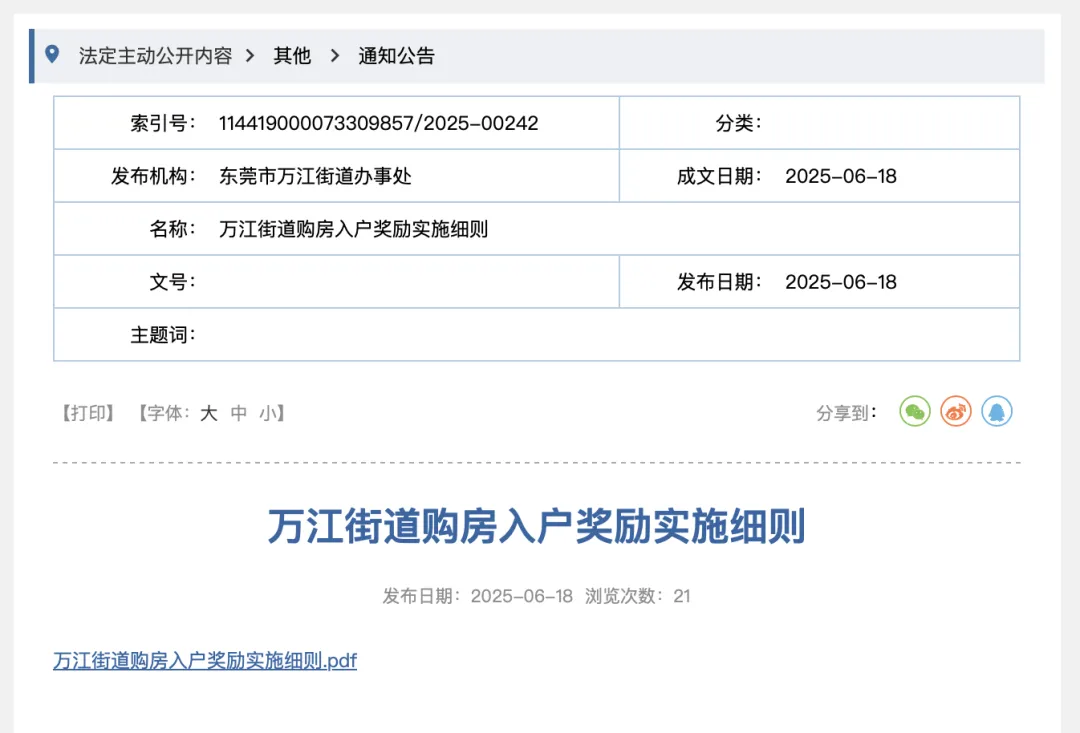Click the large blue article title heading
Screen dimensions: 1080x733
point(536,527)
